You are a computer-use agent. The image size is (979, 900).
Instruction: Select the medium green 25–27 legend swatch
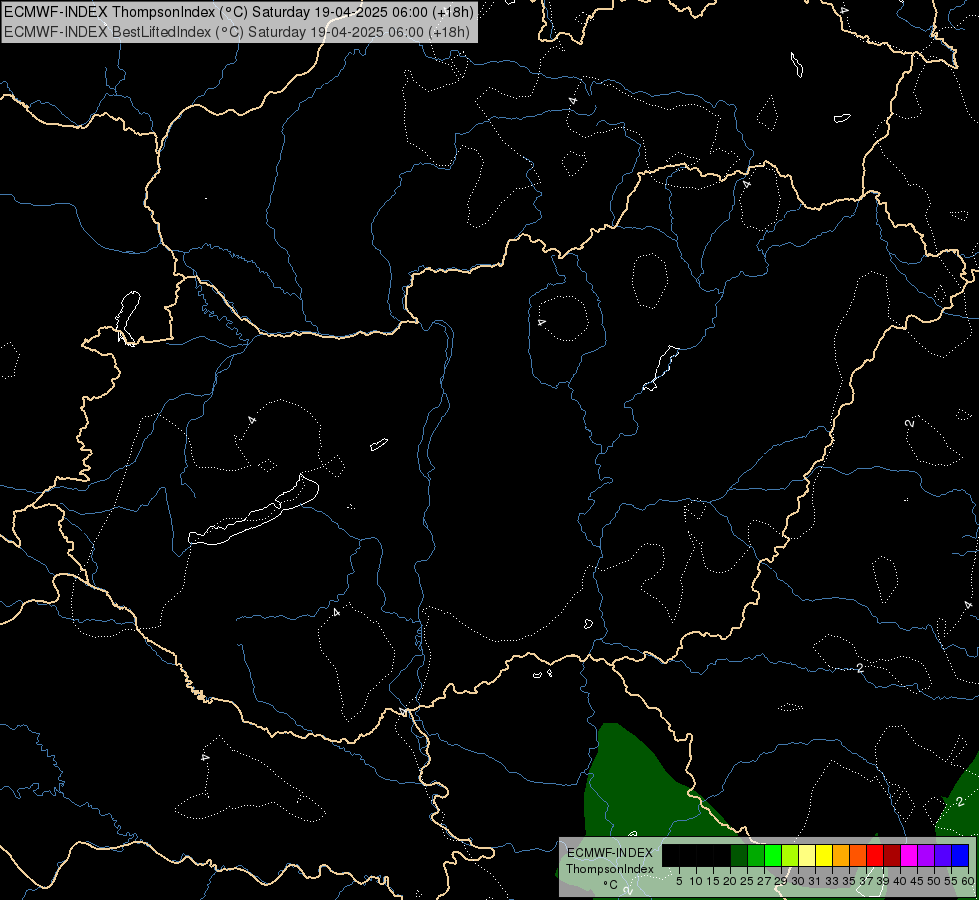pos(755,855)
